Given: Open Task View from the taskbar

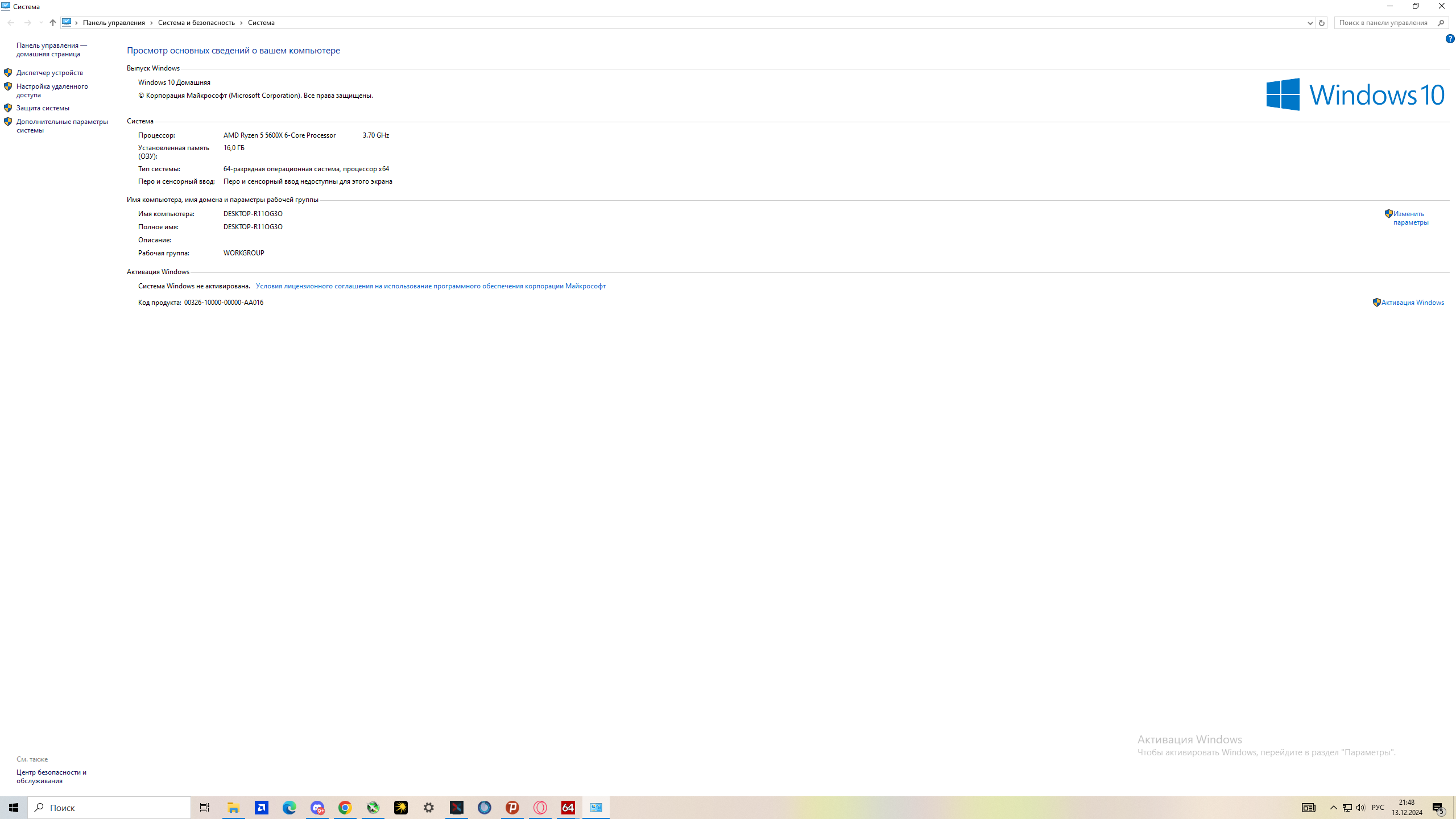Looking at the screenshot, I should 205,808.
